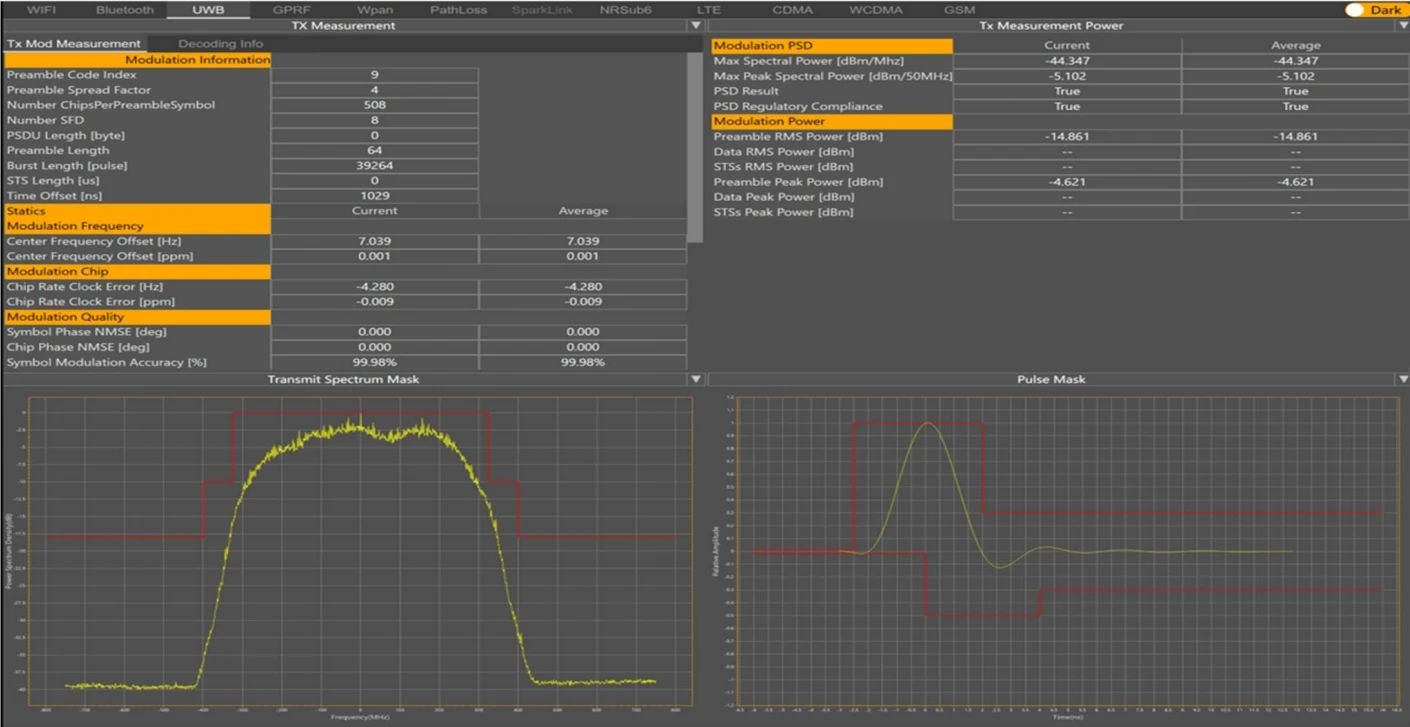Switch to Decoding Info tab
The width and height of the screenshot is (1410, 727).
220,44
